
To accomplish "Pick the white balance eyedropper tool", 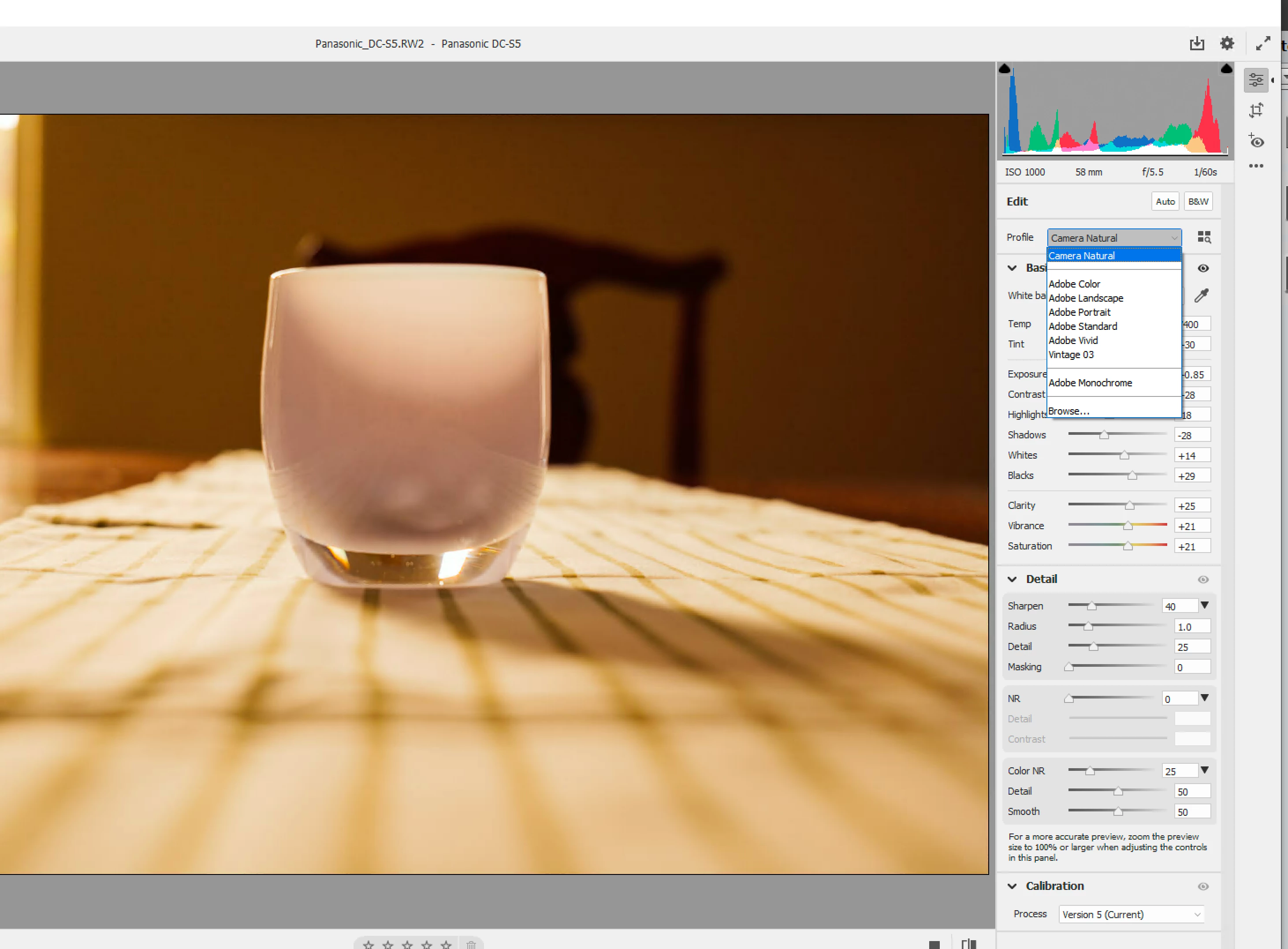I will pyautogui.click(x=1201, y=296).
